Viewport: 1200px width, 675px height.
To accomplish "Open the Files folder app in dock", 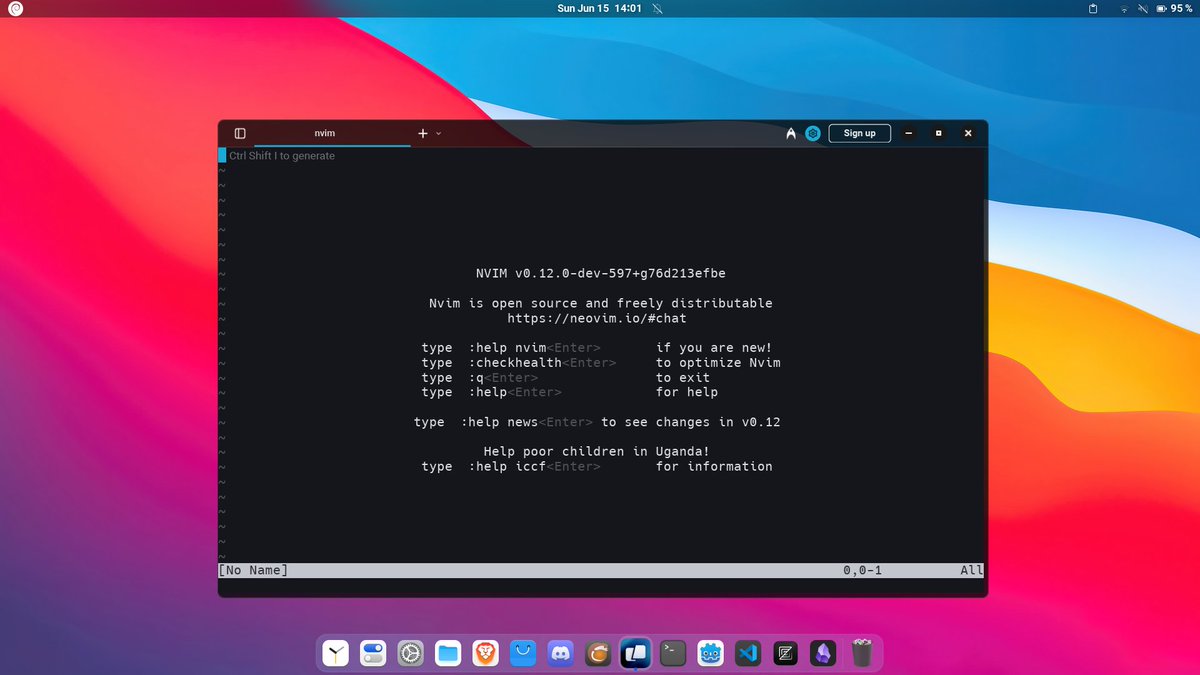I will (448, 653).
